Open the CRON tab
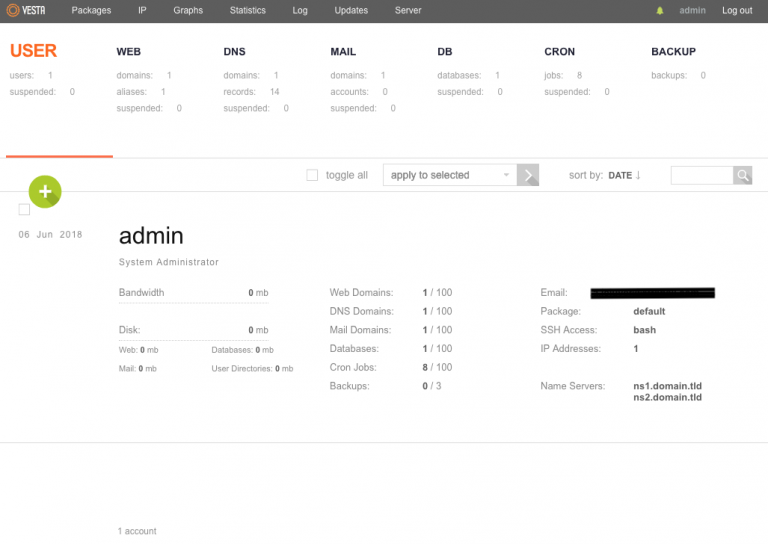 click(x=559, y=51)
